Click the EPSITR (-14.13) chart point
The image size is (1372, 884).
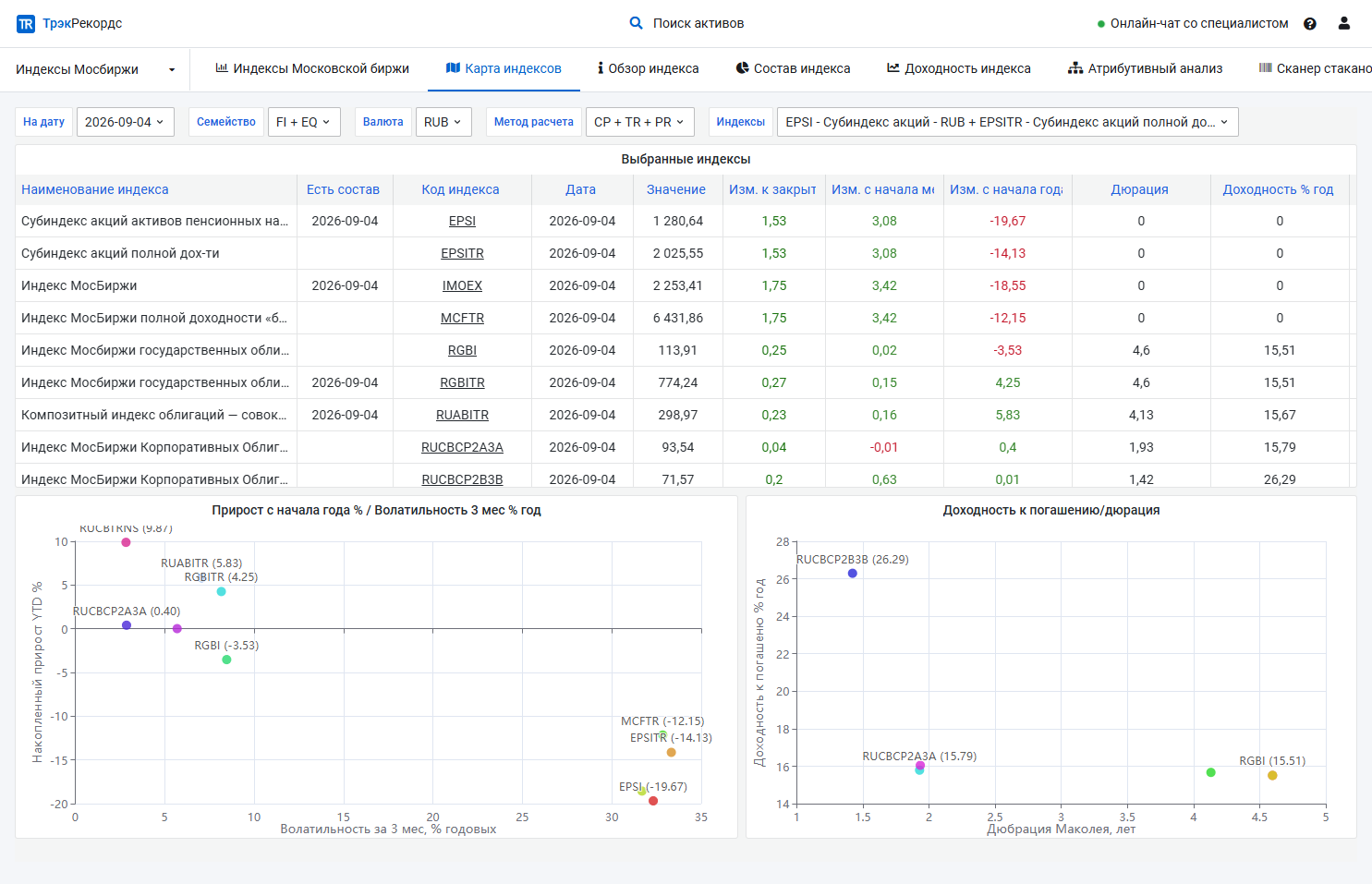click(671, 752)
